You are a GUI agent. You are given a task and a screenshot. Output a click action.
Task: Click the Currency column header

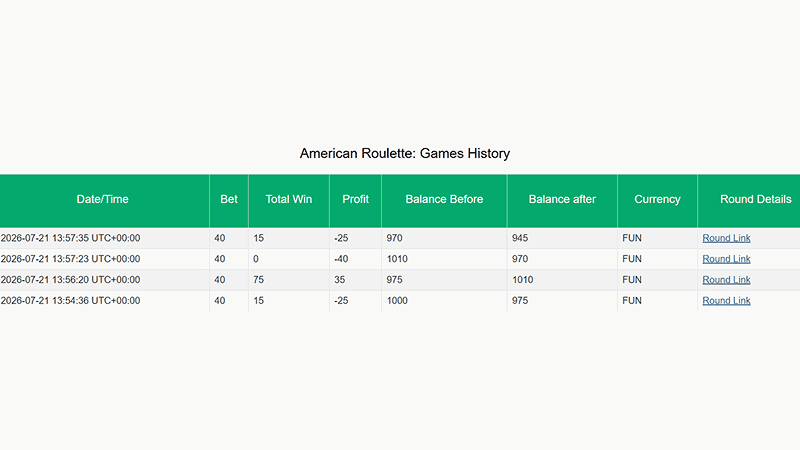(657, 199)
